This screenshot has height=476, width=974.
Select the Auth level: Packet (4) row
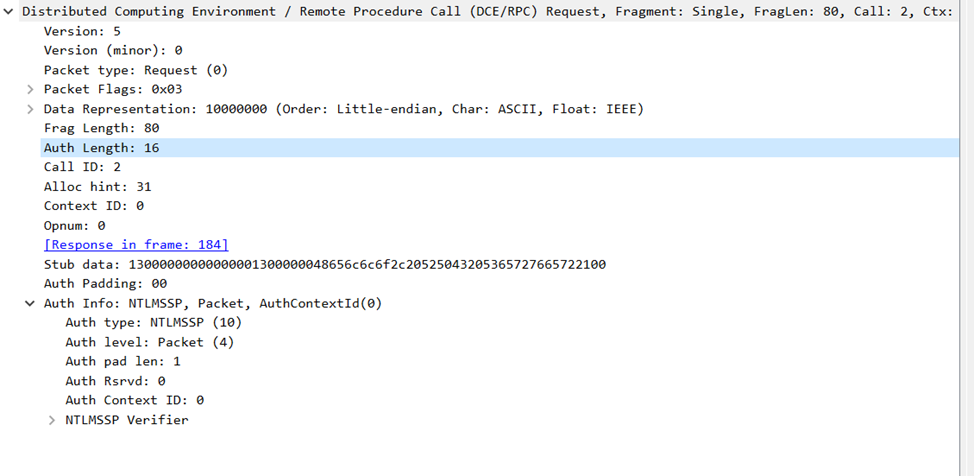tap(149, 342)
